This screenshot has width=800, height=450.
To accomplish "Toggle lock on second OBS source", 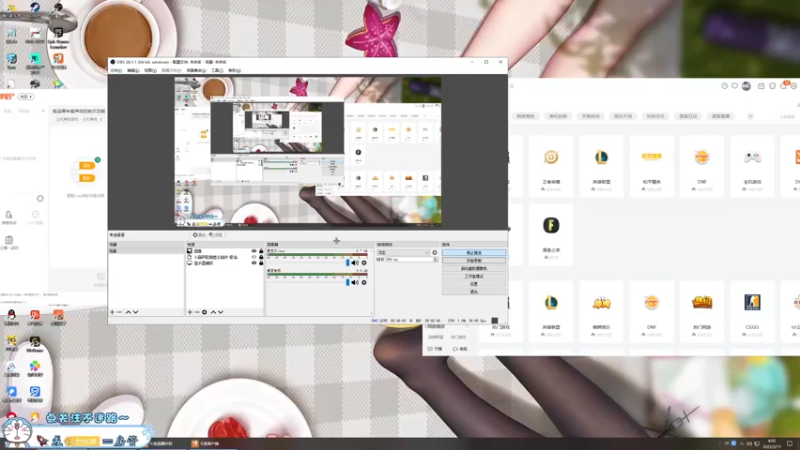I will pyautogui.click(x=261, y=257).
